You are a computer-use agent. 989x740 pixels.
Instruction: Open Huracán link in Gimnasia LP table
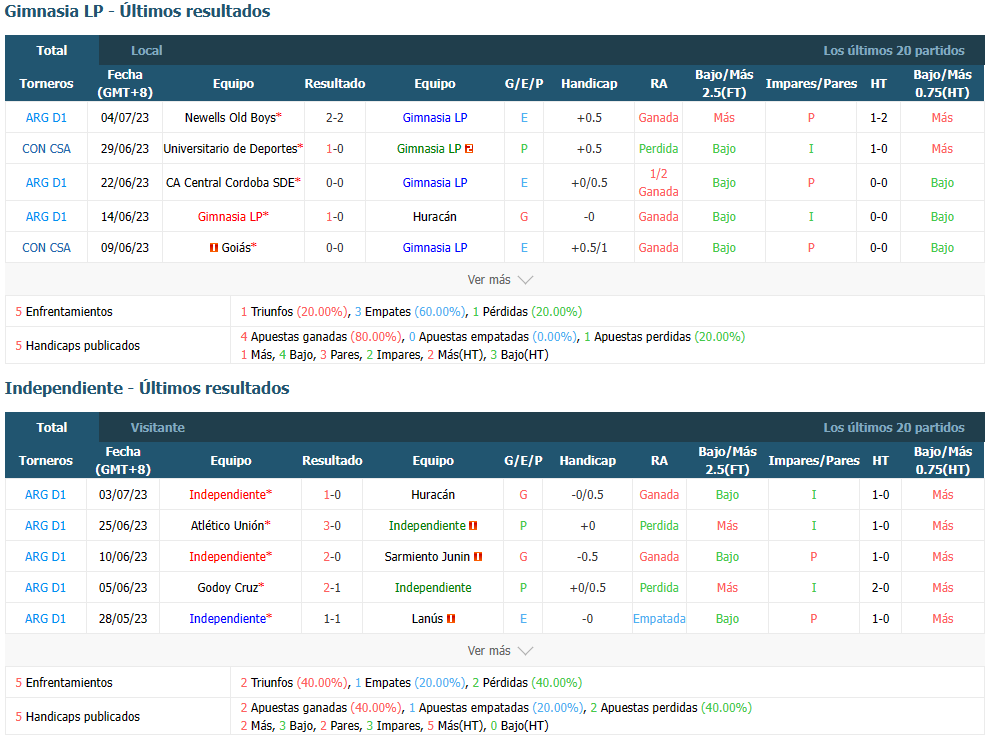435,217
